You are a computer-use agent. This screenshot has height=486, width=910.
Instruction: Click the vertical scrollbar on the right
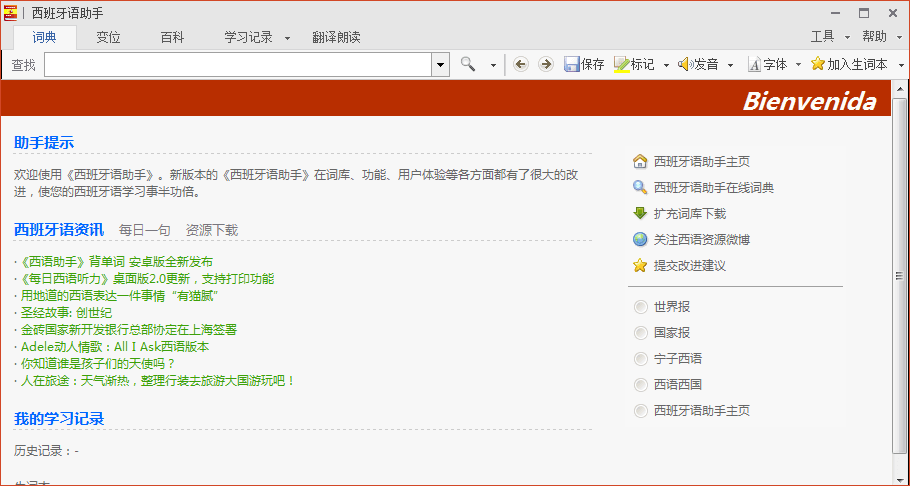click(900, 280)
